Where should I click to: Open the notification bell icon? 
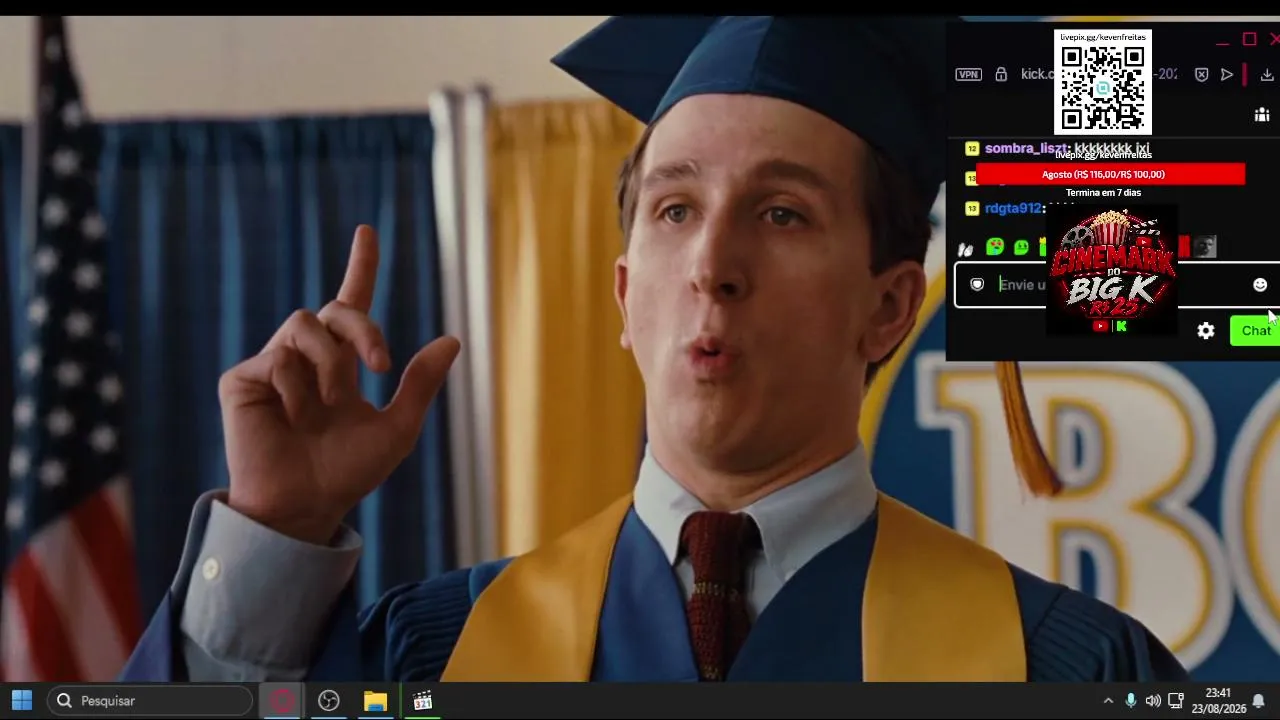point(1259,701)
